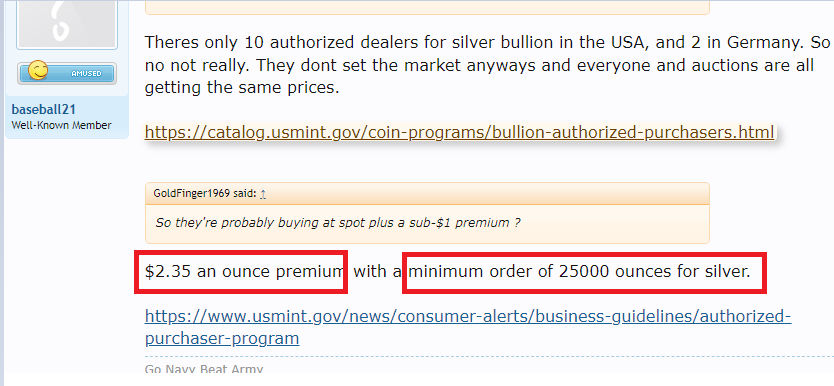Open baseball21's avatar image
This screenshot has height=386, width=834.
[67, 23]
